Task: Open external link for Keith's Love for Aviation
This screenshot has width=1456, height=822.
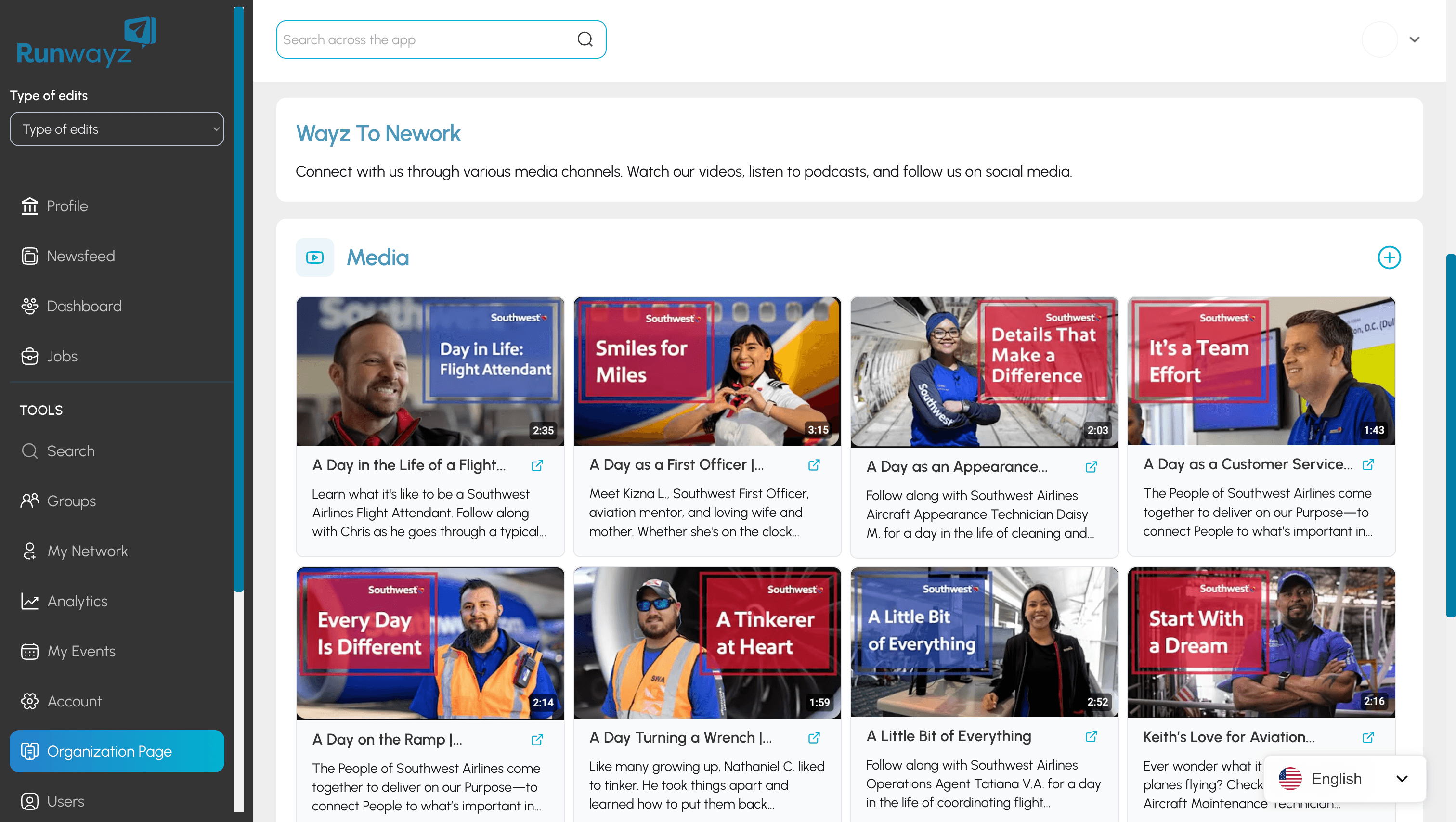Action: point(1368,737)
